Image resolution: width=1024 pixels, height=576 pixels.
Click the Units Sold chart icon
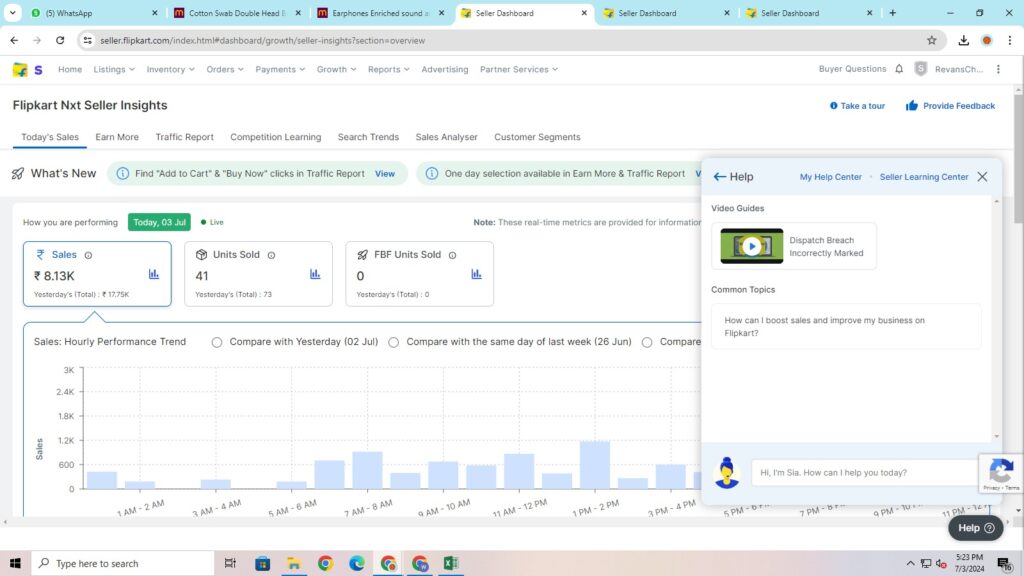[x=315, y=274]
